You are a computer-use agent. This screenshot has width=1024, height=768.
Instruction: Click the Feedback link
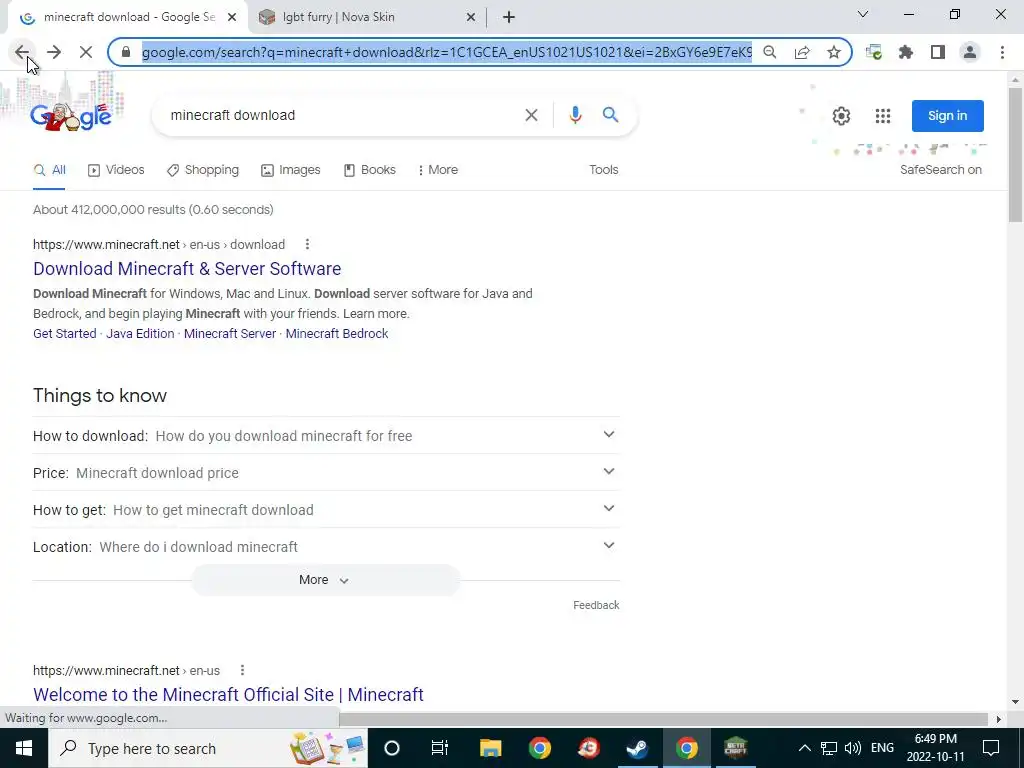596,605
